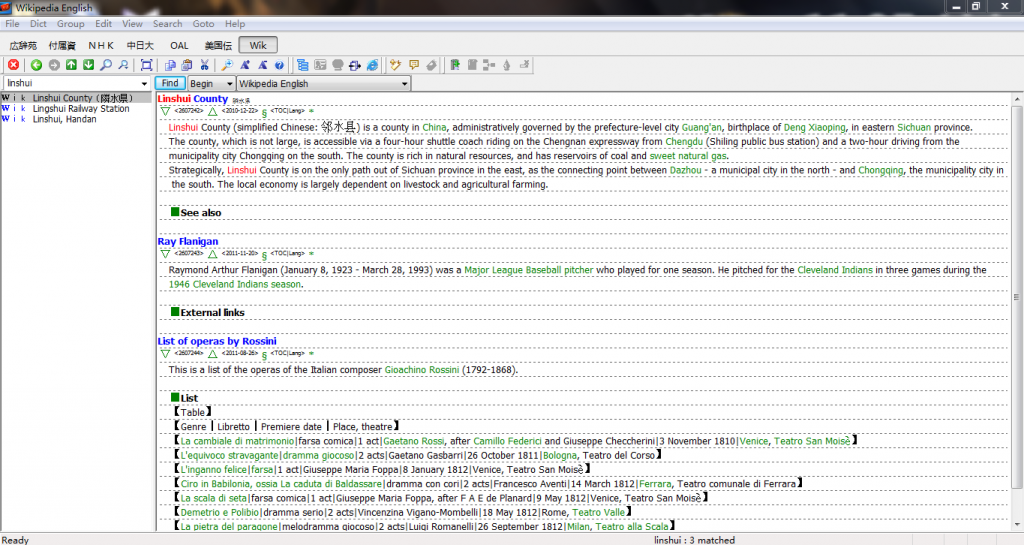This screenshot has width=1024, height=545.
Task: Click down triangle under Linshui County heading
Action: tap(165, 112)
